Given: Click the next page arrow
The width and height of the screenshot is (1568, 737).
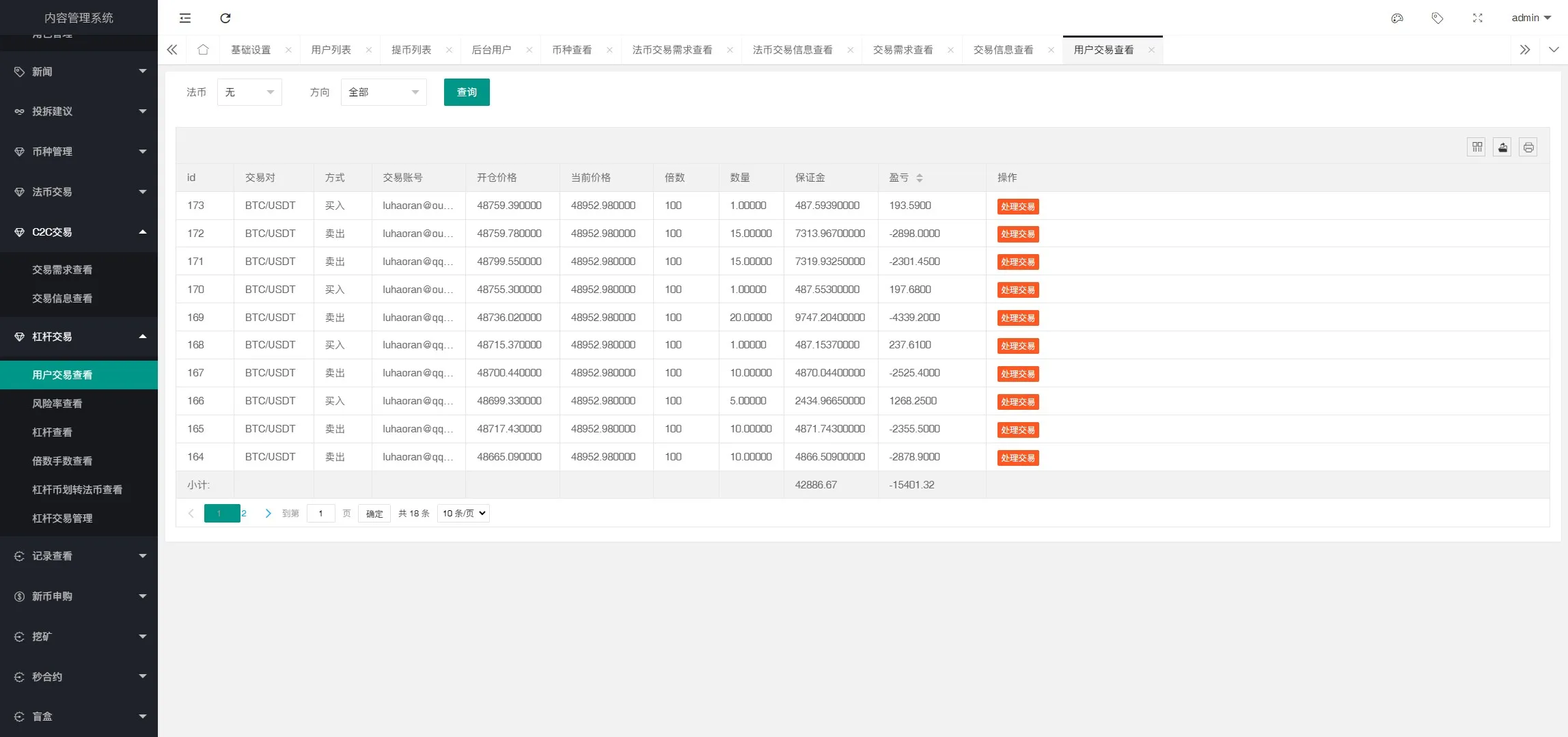Looking at the screenshot, I should [x=269, y=513].
